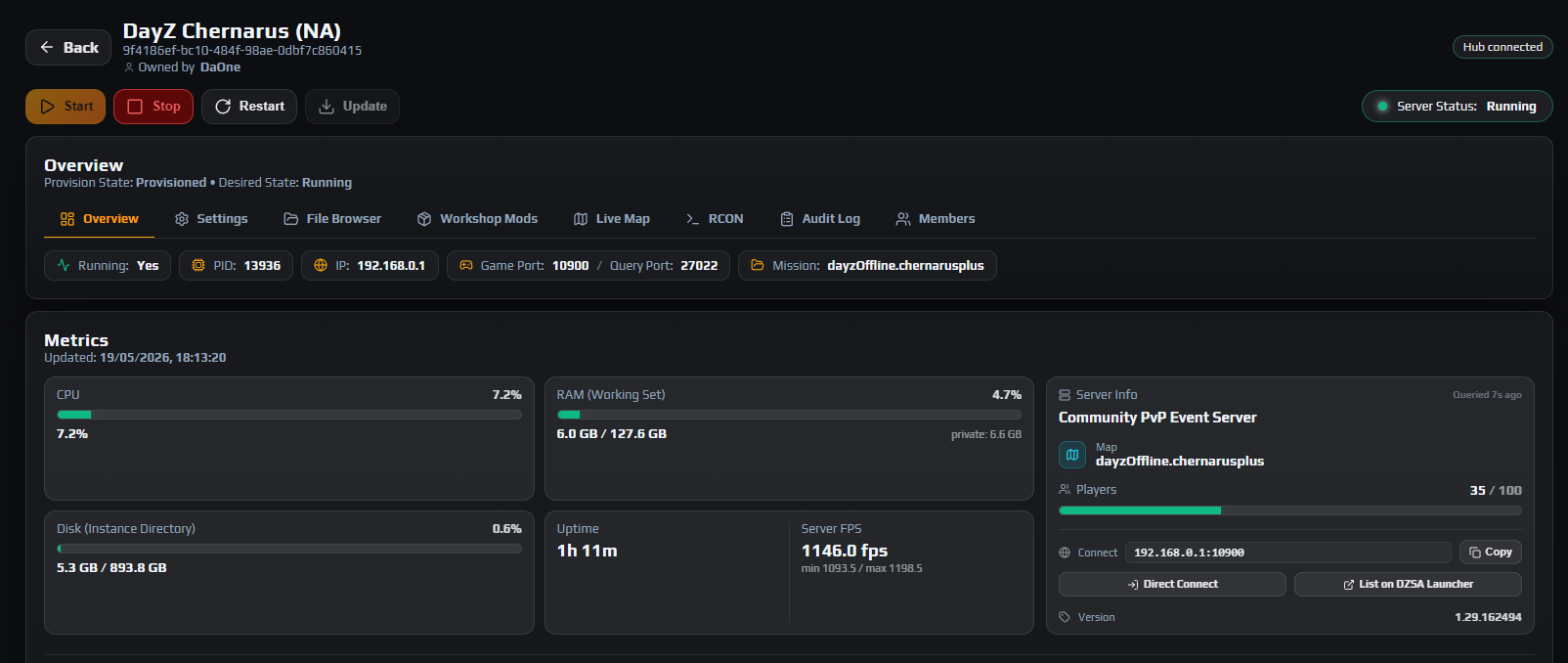Click the chip icon beside PID
The height and width of the screenshot is (663, 1568).
tap(198, 265)
